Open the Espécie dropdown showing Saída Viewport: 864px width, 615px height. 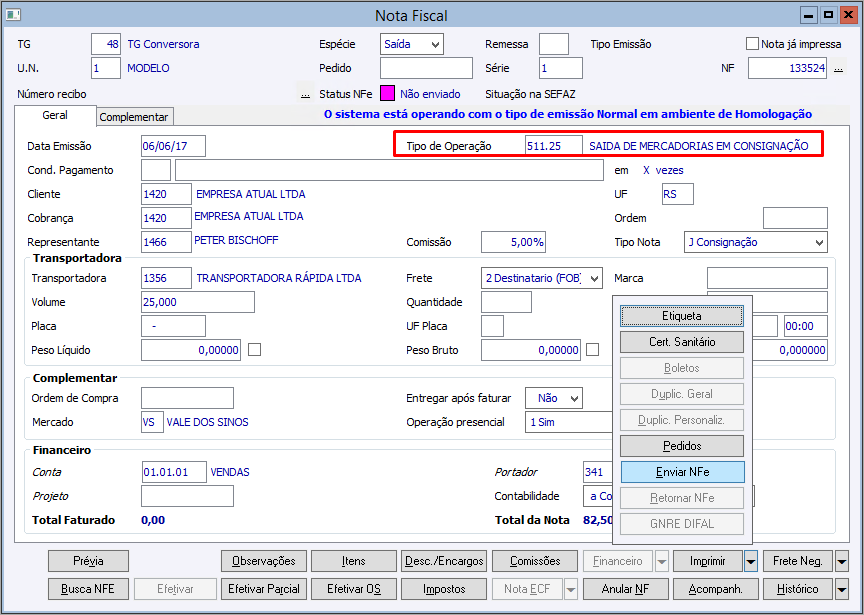[x=412, y=44]
